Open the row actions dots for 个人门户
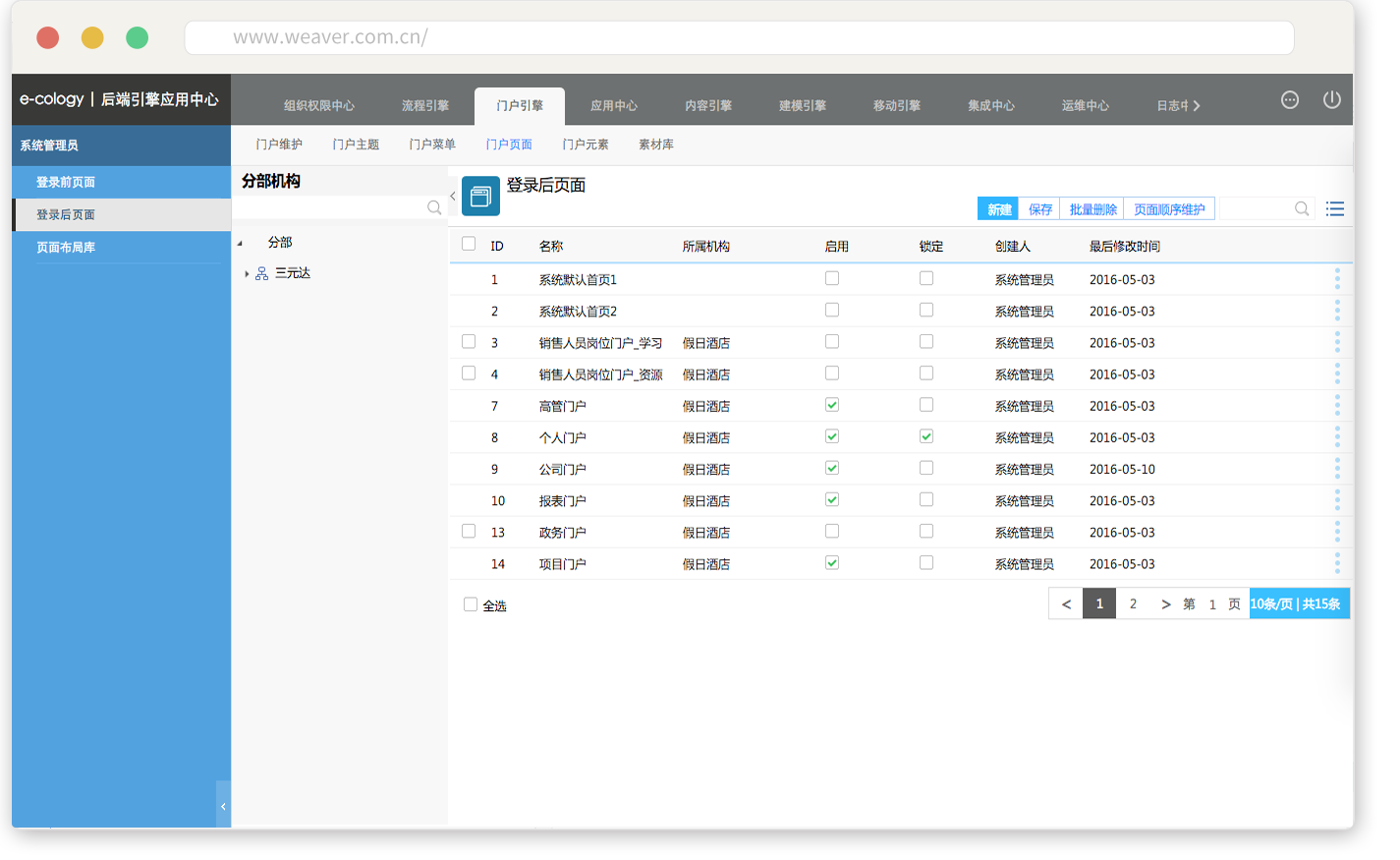 click(x=1336, y=437)
